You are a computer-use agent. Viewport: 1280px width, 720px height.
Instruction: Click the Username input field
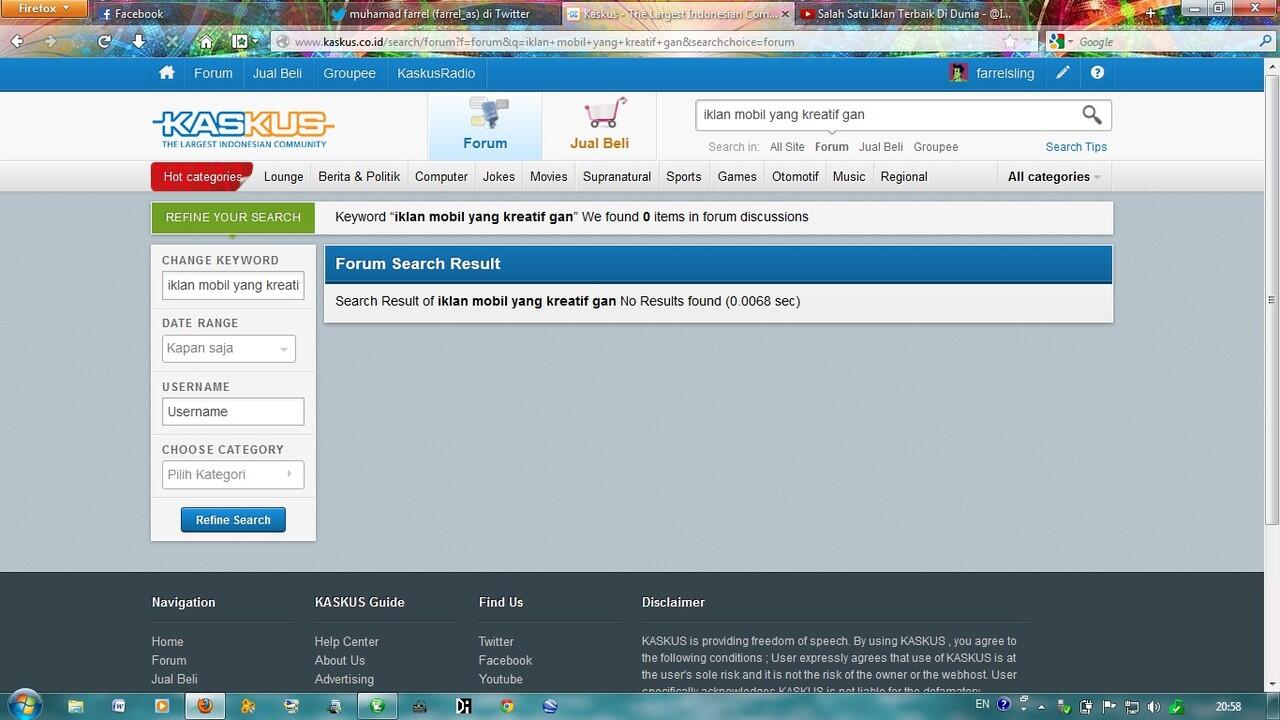pos(233,411)
